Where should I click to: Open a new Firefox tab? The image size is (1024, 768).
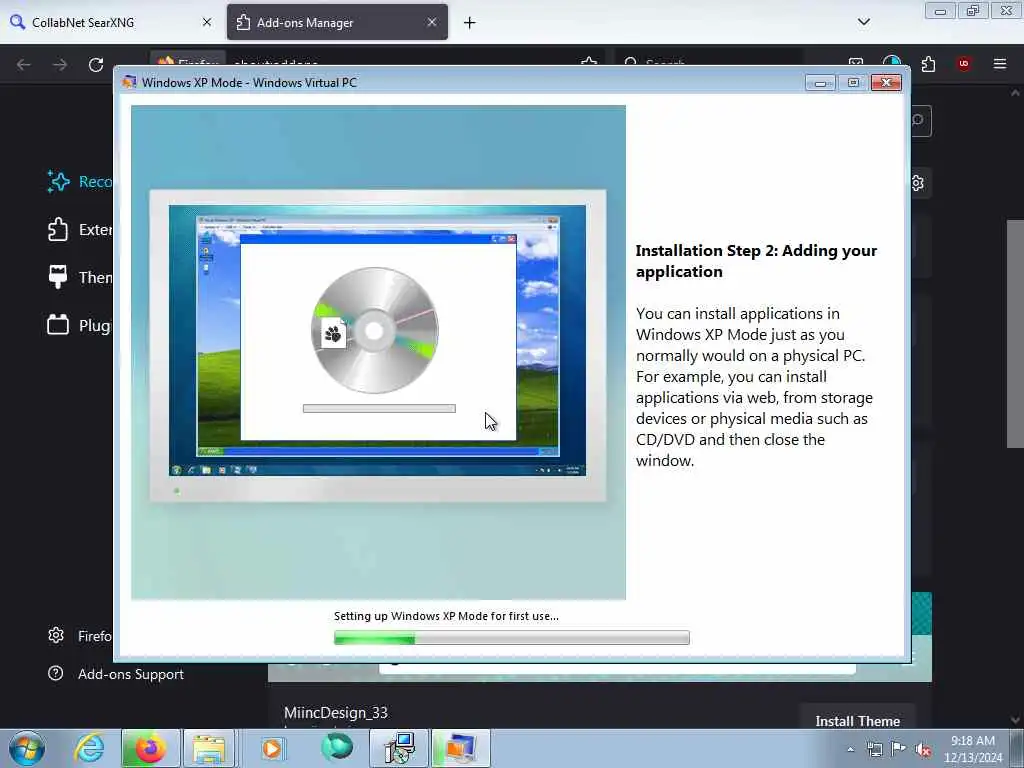click(470, 23)
